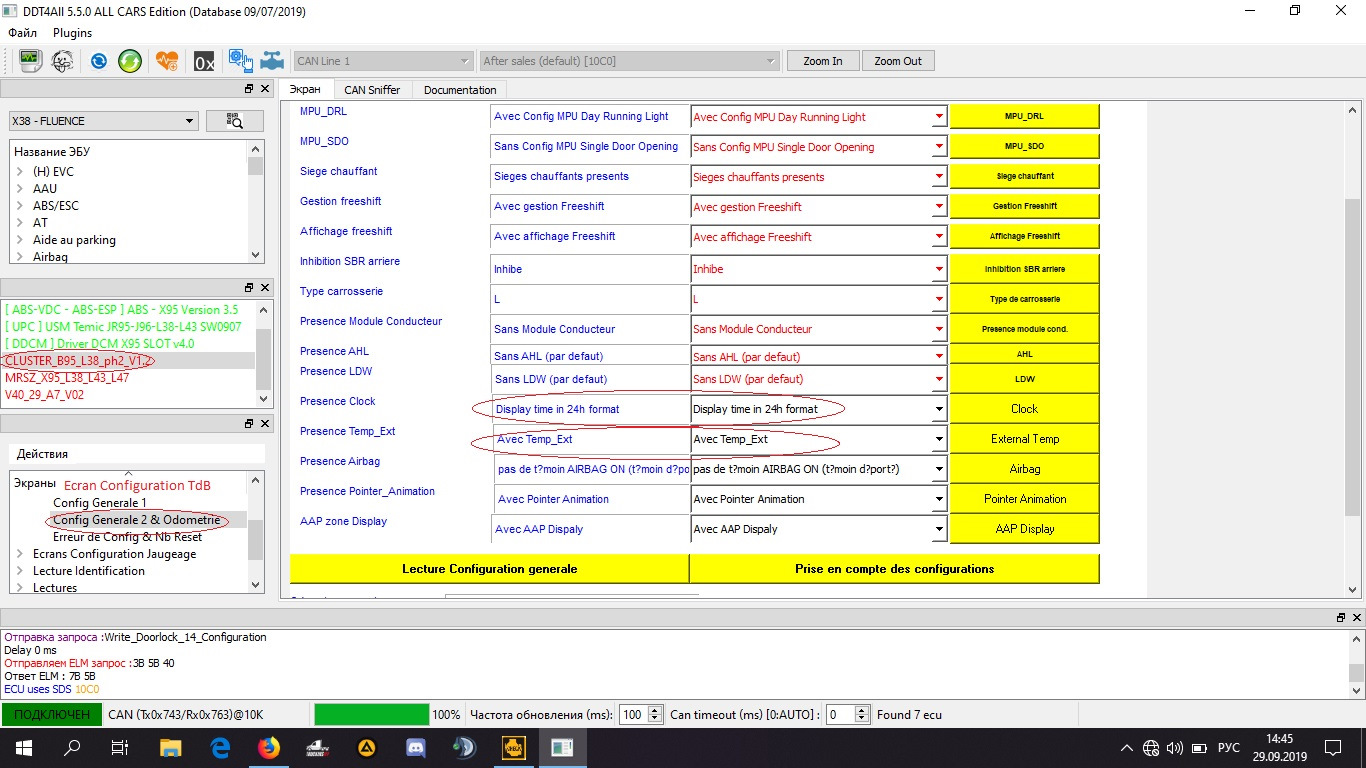Open the Plugins menu
The height and width of the screenshot is (768, 1366).
click(72, 33)
